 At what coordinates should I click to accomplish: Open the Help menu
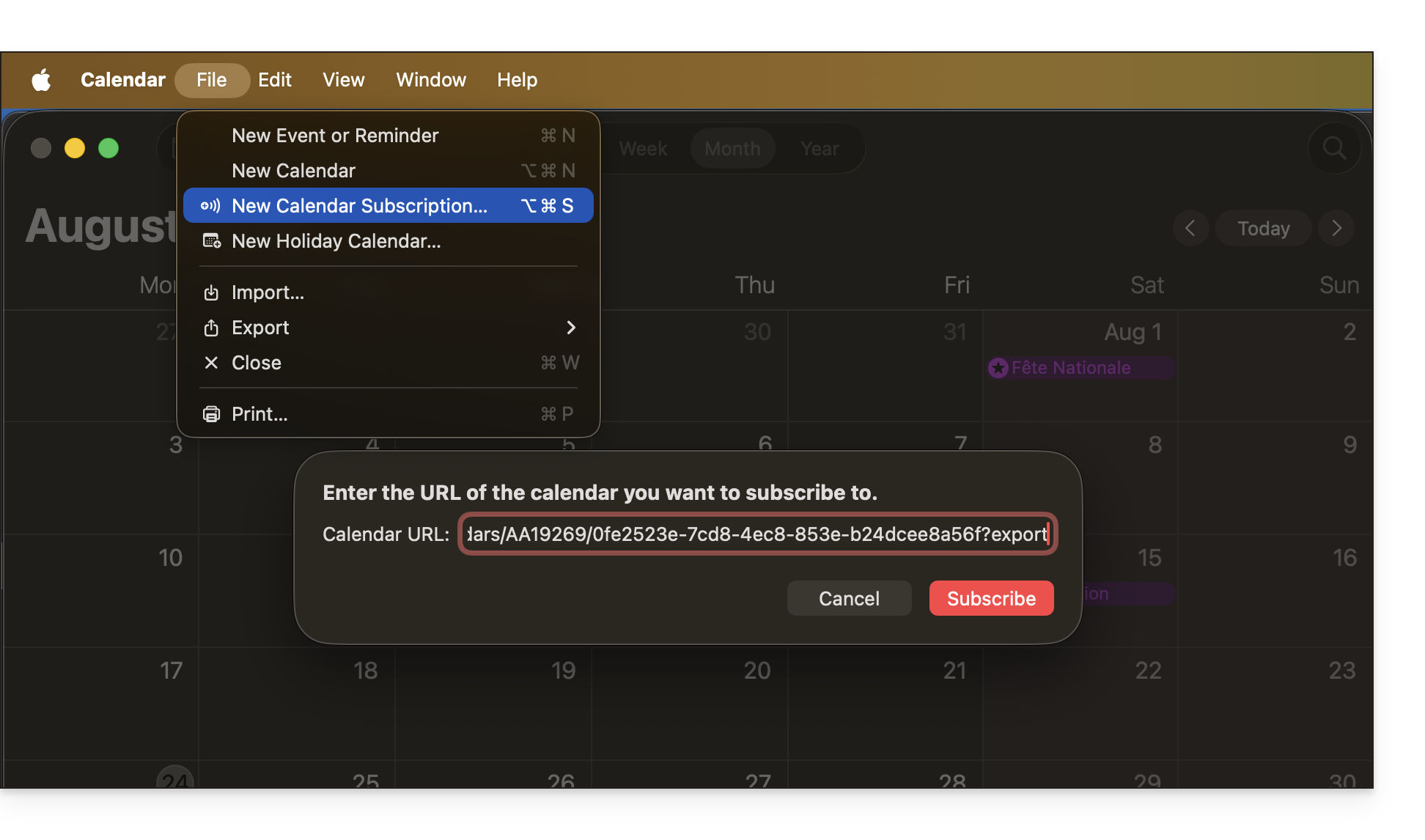tap(518, 80)
